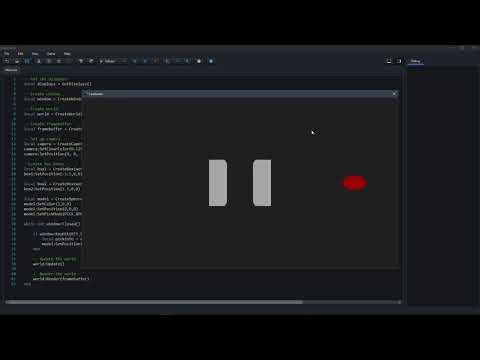Open the Debug run configuration dropdown
Viewport: 480px width, 360px height.
pos(113,61)
